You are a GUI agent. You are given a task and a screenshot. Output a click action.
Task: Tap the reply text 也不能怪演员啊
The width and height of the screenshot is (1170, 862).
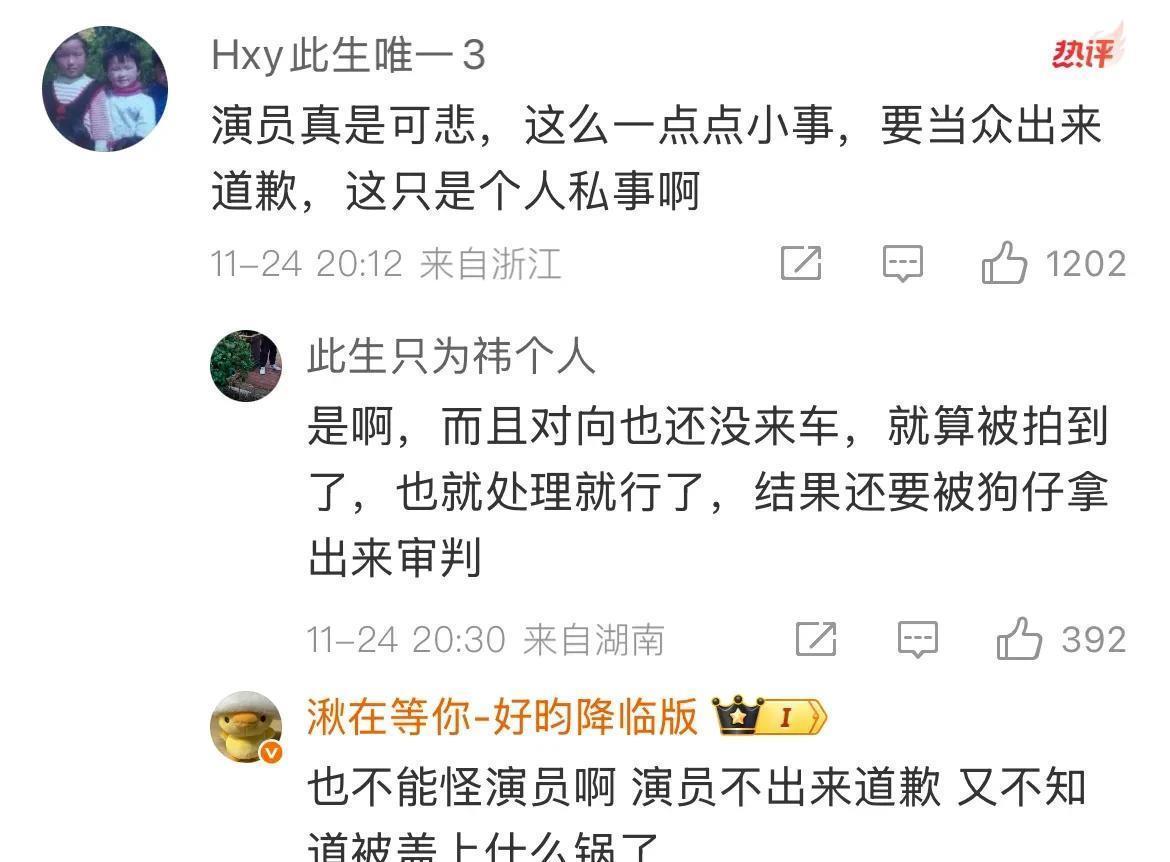[697, 812]
